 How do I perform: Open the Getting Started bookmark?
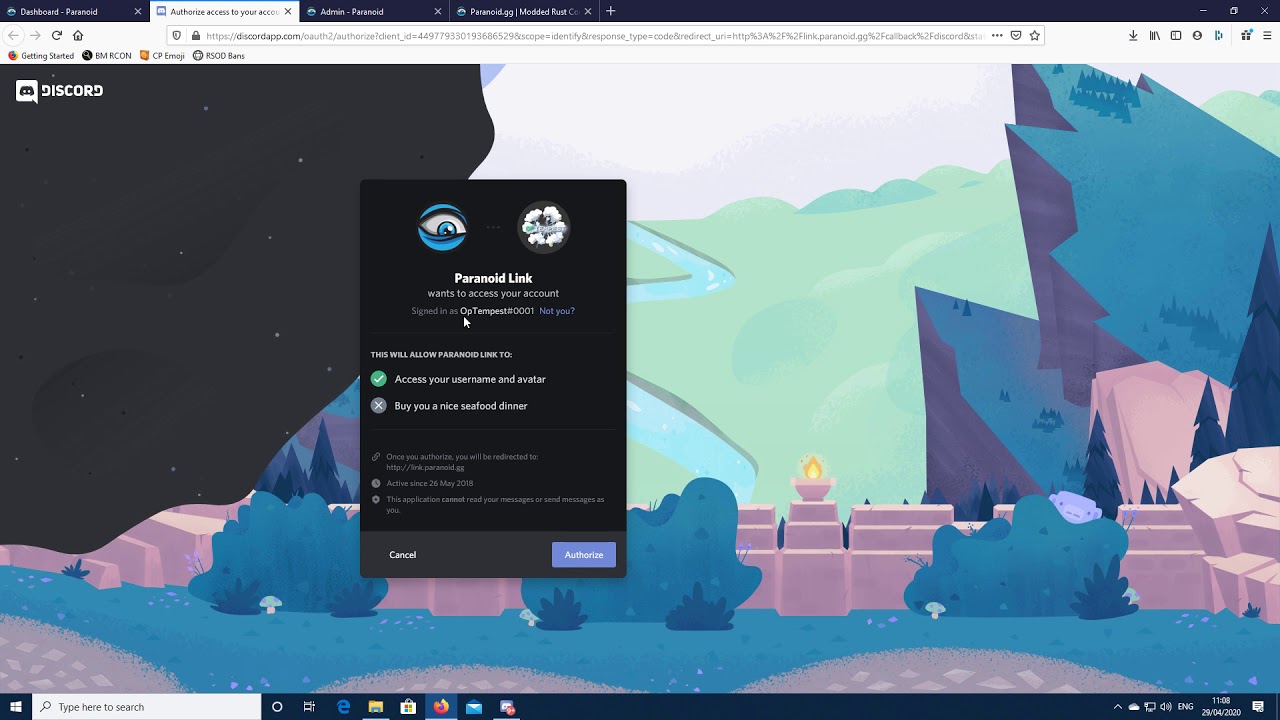point(41,56)
